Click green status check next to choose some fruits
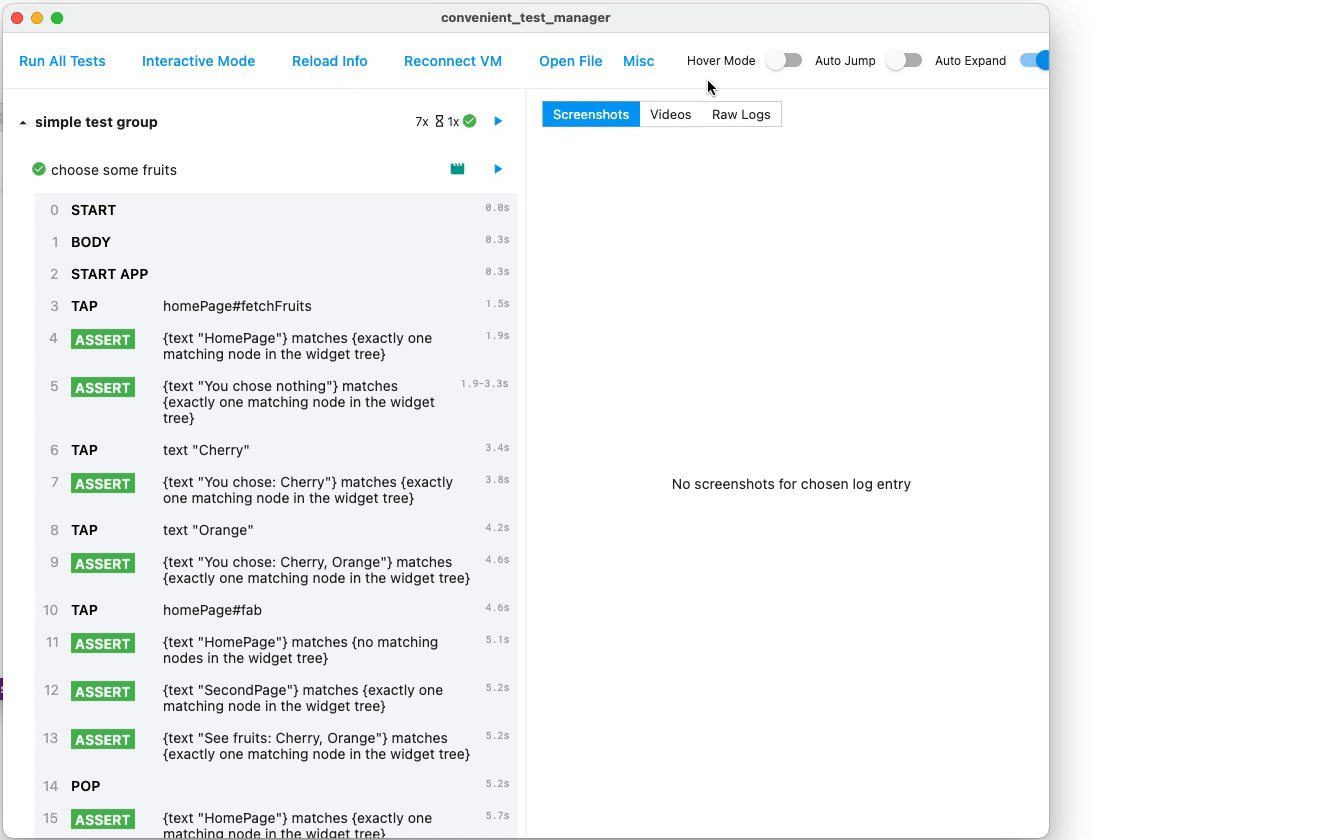The width and height of the screenshot is (1338, 840). point(39,169)
